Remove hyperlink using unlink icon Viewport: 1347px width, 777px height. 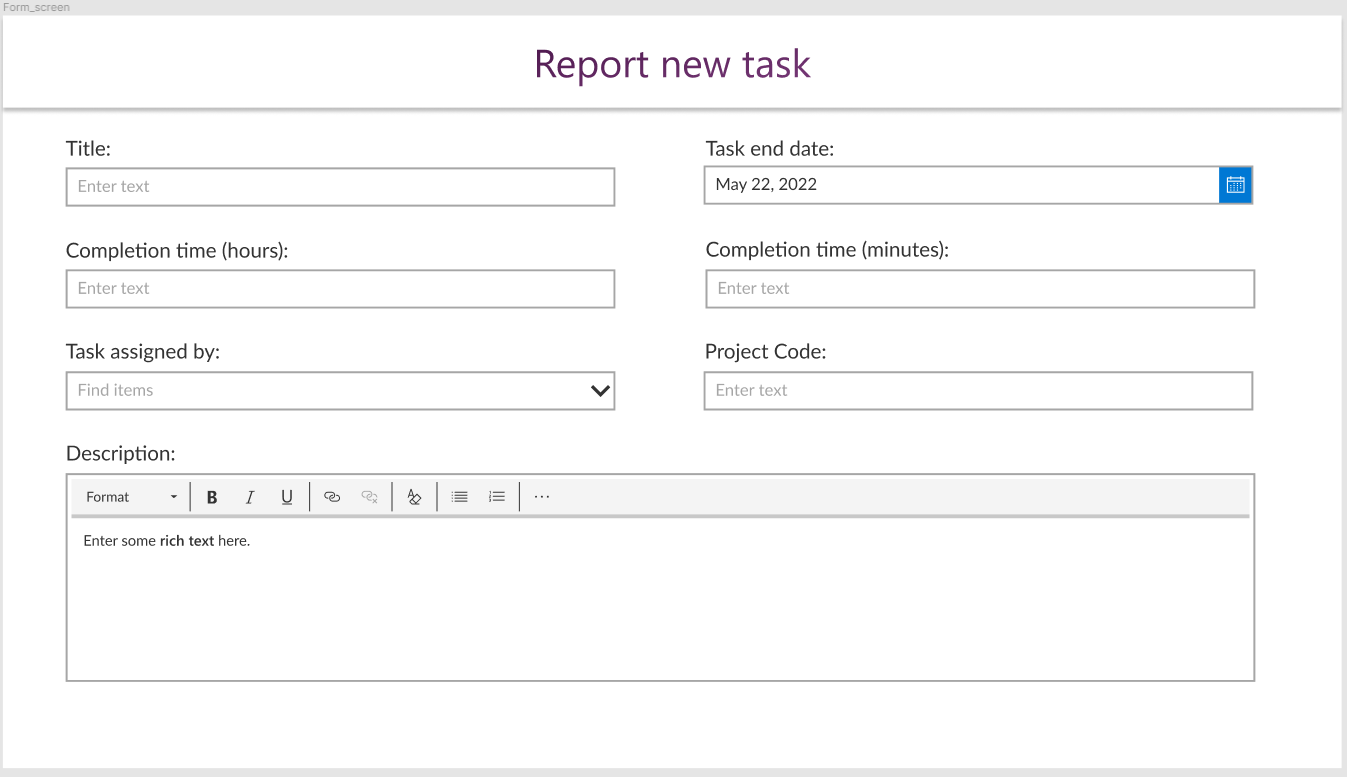(x=369, y=497)
